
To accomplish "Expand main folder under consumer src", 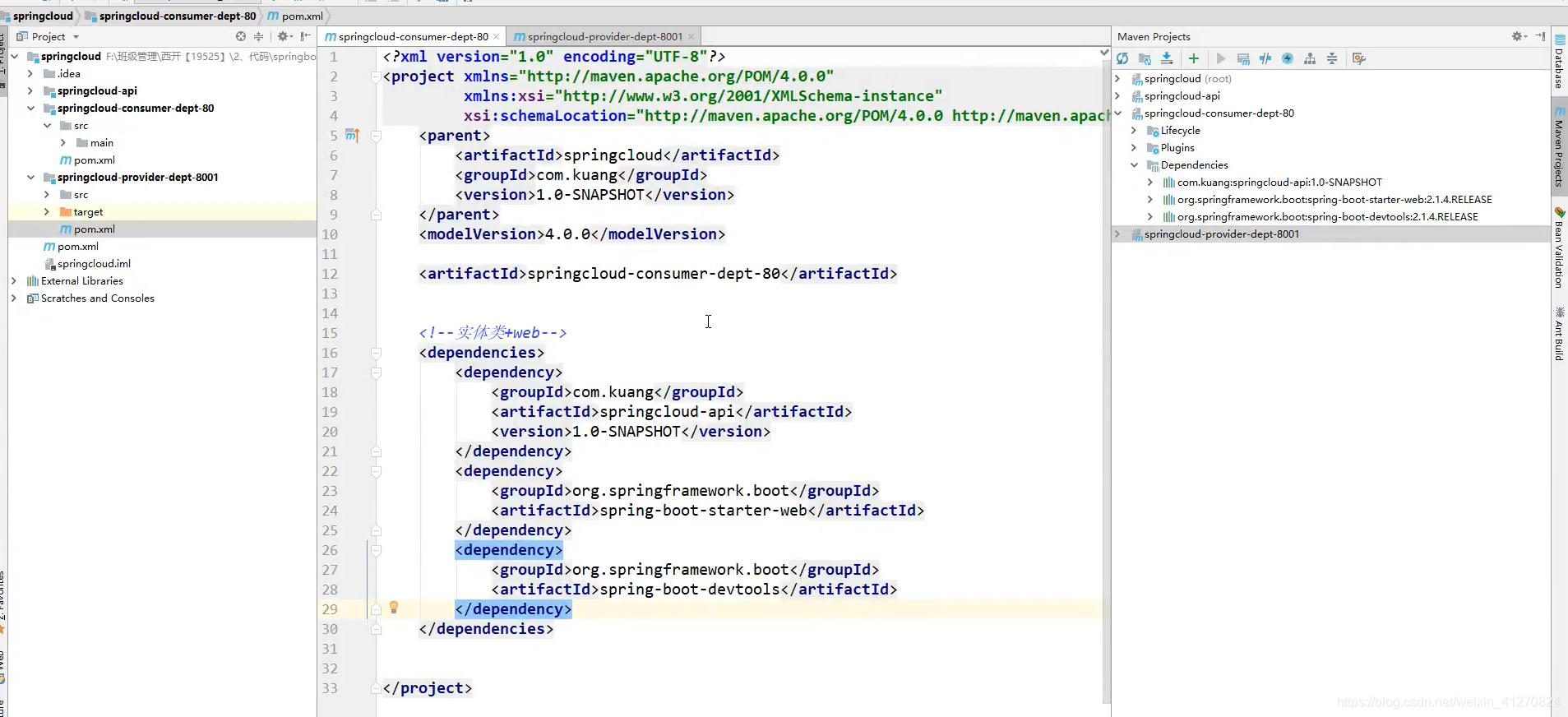I will pyautogui.click(x=63, y=142).
